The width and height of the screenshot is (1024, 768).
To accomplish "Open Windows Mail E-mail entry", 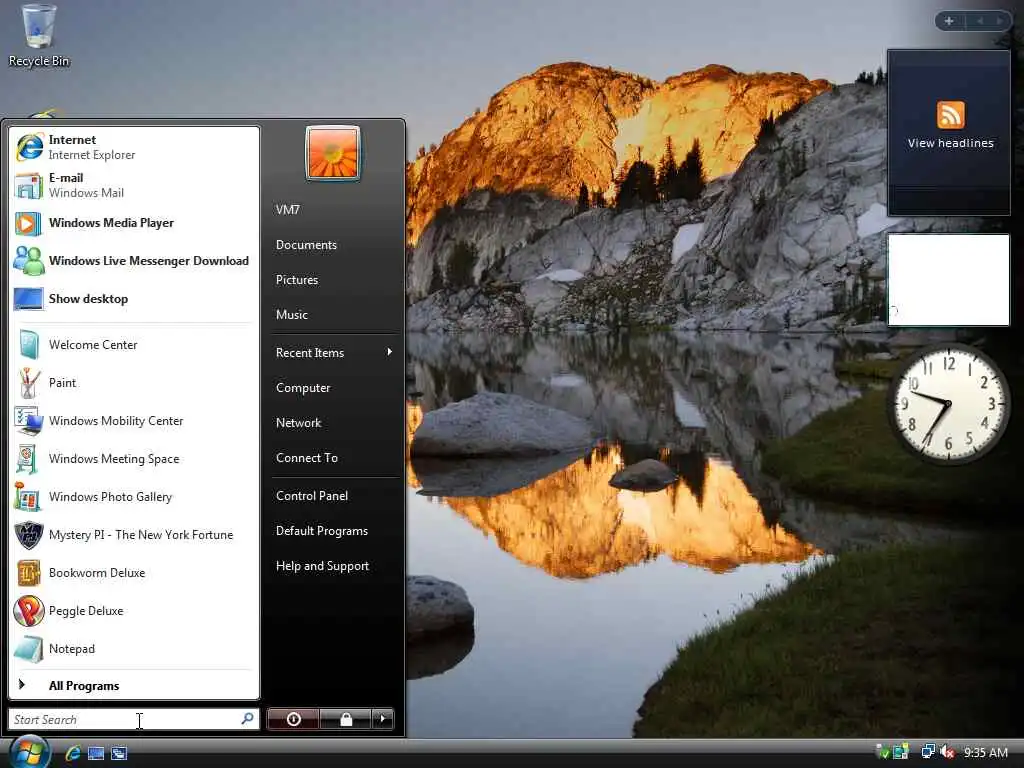I will pyautogui.click(x=133, y=185).
